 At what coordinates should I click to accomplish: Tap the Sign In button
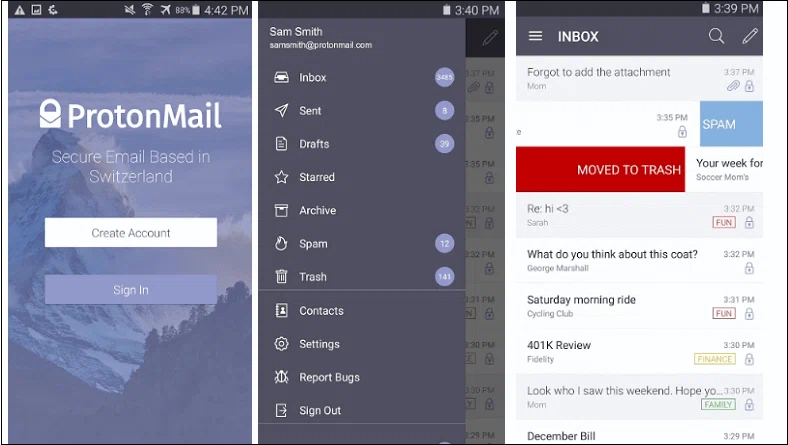point(131,290)
